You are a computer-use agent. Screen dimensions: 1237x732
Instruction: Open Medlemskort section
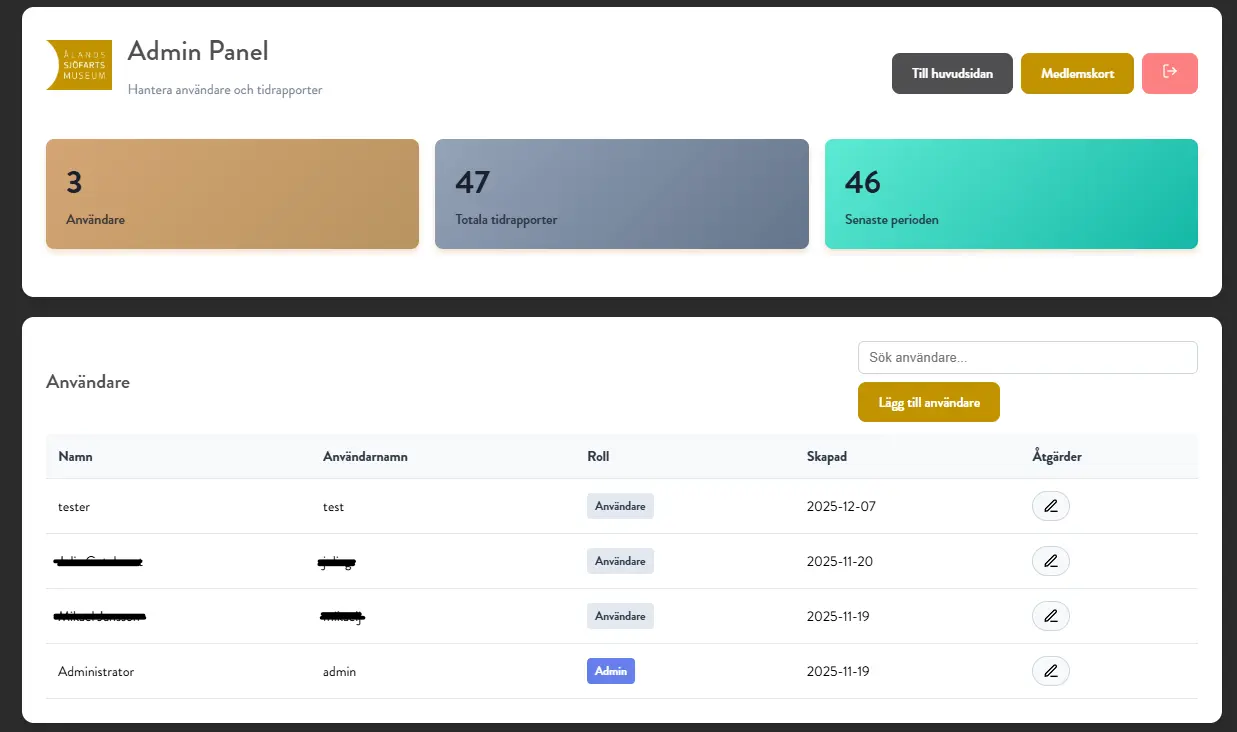coord(1077,74)
